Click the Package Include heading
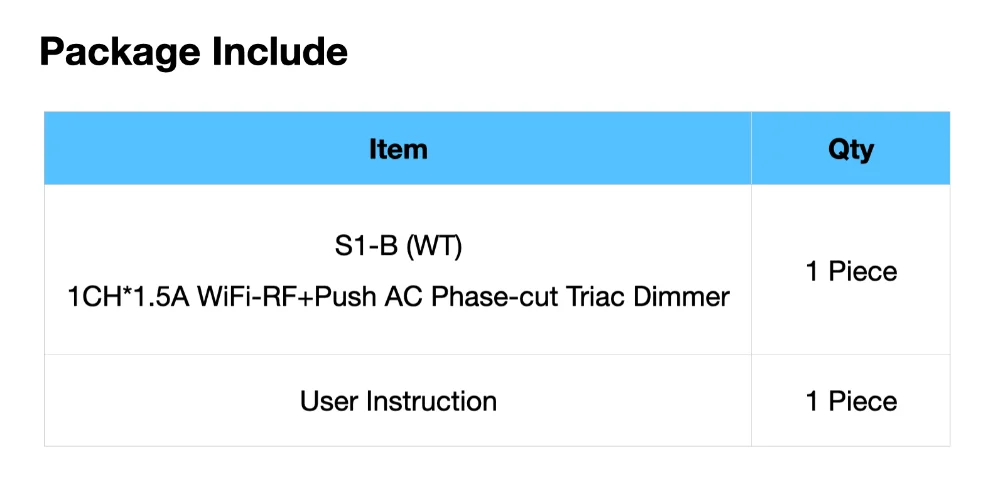The width and height of the screenshot is (1000, 489). click(x=193, y=53)
